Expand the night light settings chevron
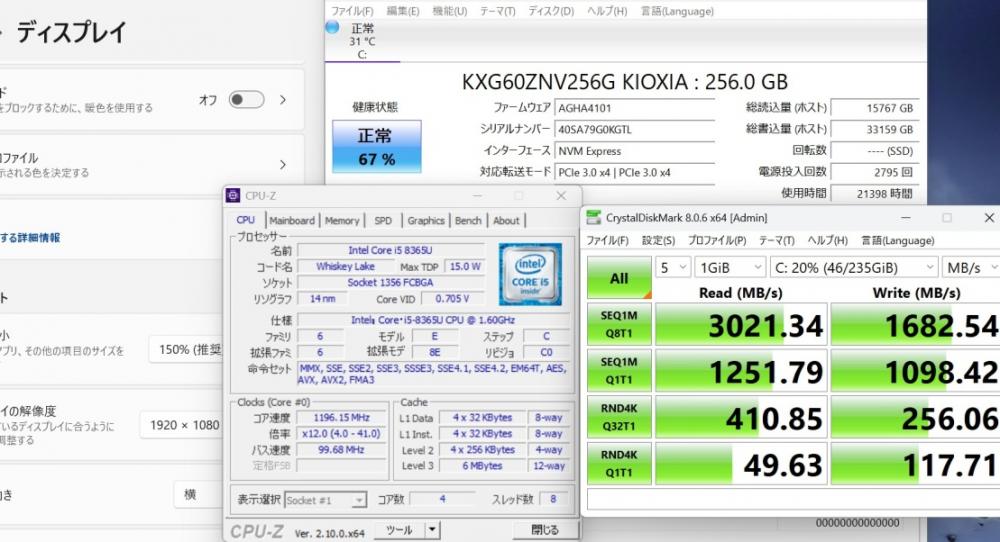 [x=283, y=99]
